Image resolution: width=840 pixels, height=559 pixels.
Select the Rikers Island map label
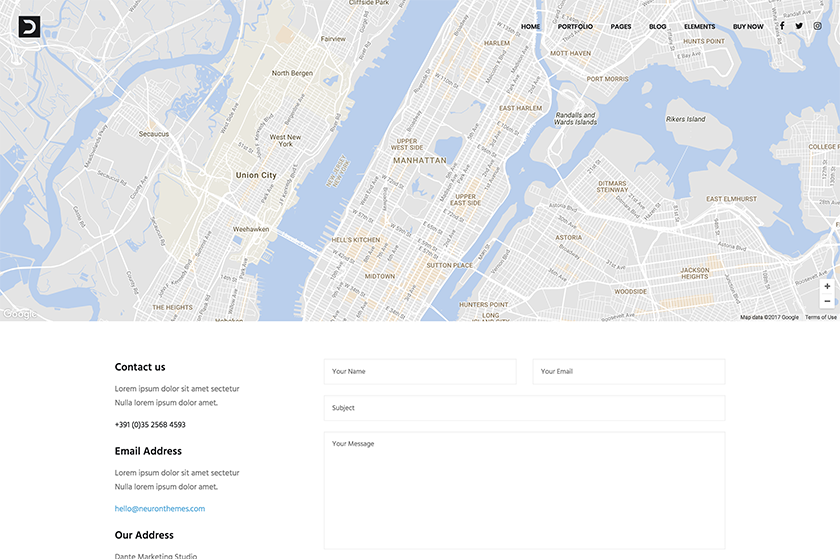pos(686,119)
